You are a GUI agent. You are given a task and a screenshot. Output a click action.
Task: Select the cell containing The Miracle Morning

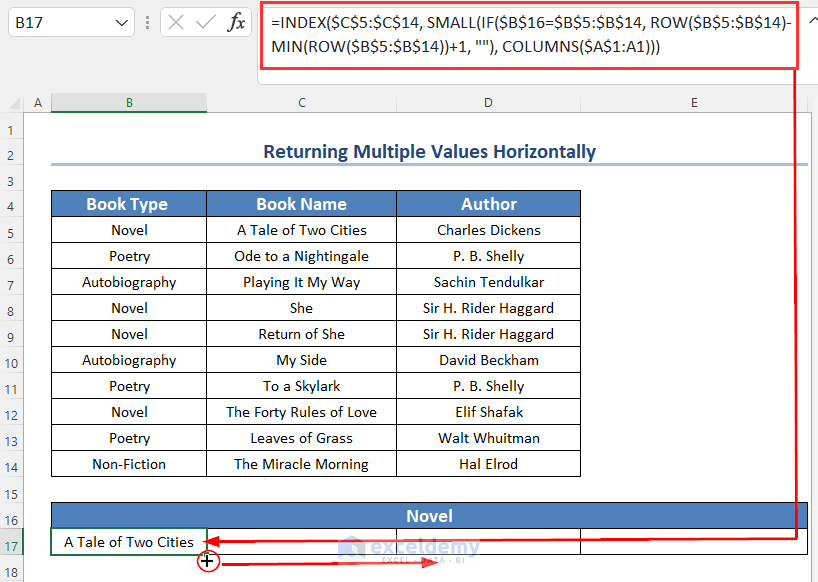(301, 463)
